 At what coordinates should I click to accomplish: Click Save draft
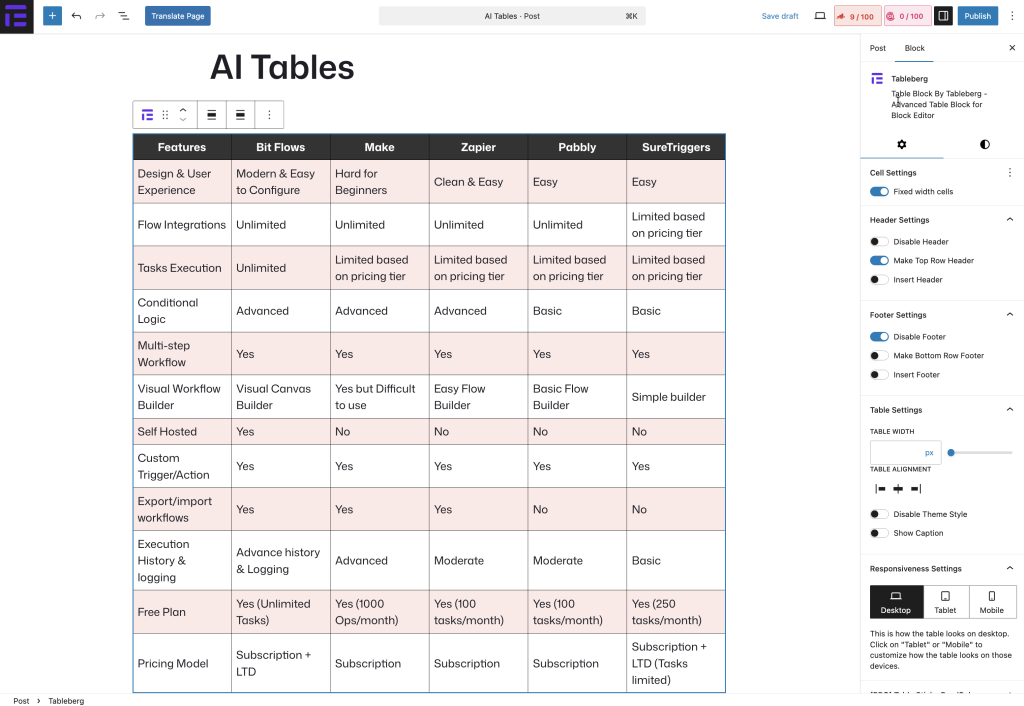tap(780, 16)
